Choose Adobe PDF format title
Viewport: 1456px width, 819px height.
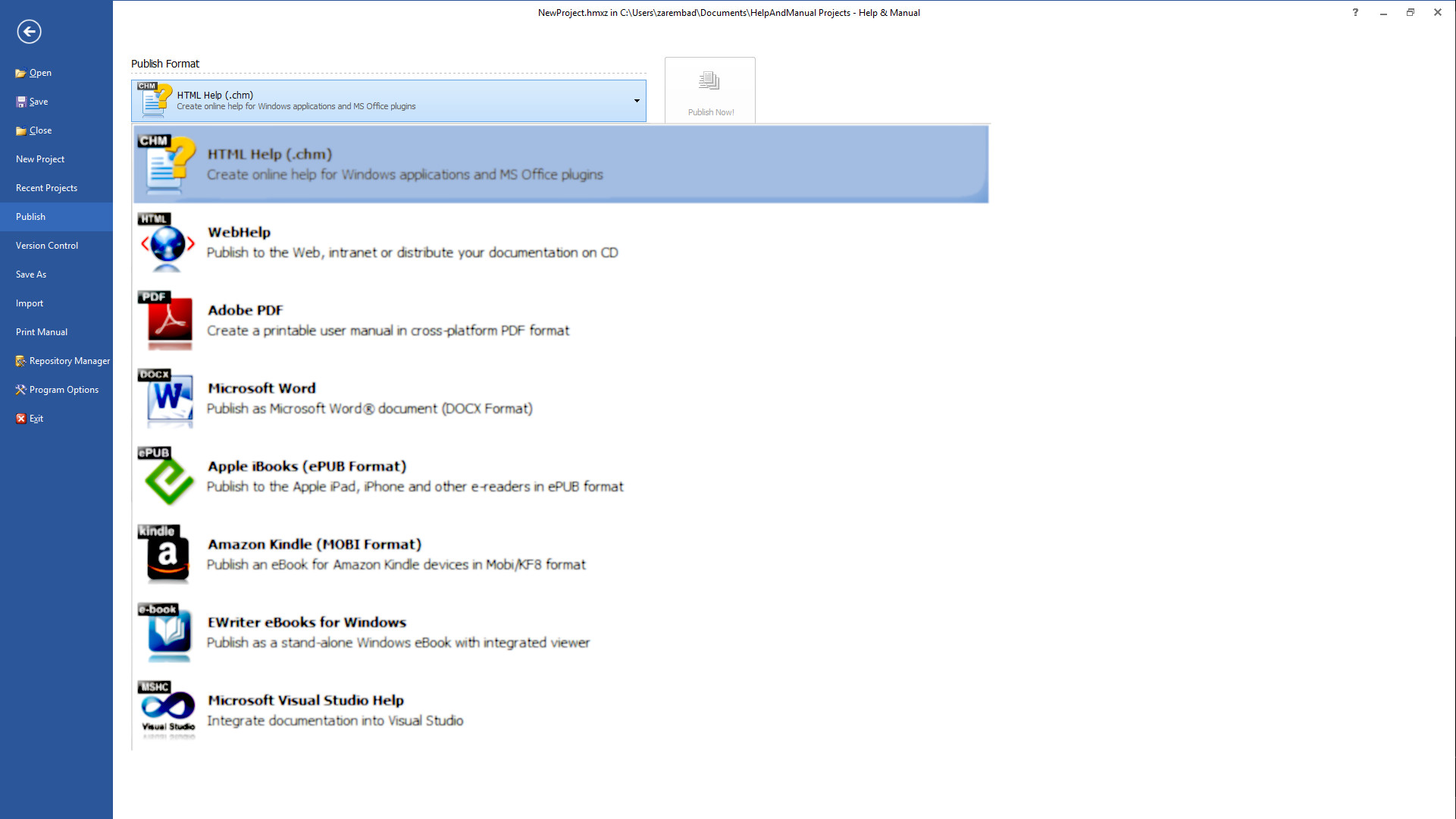click(246, 310)
